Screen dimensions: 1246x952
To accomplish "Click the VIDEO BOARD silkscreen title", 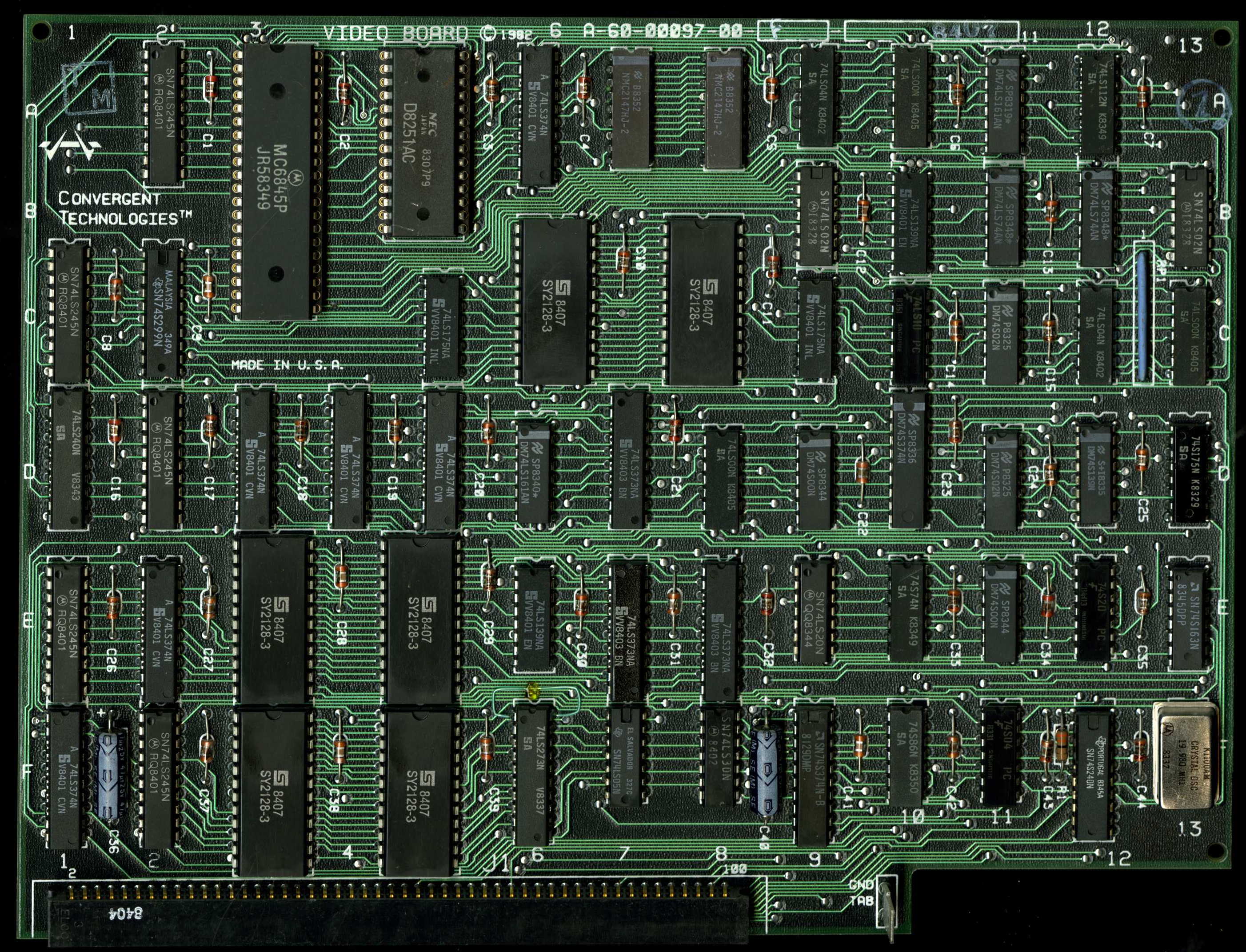I will coord(396,34).
